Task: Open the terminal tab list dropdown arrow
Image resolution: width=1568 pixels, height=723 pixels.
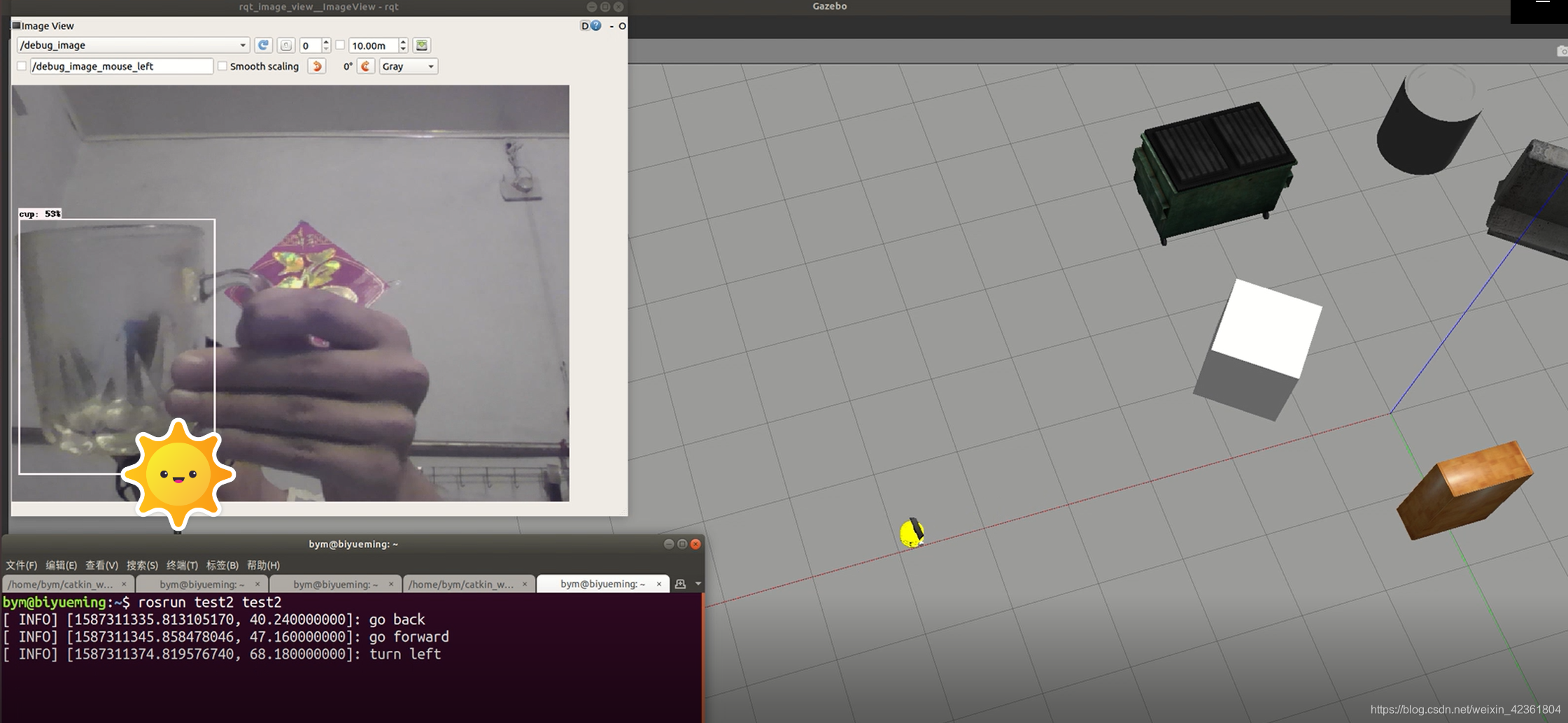Action: [x=698, y=584]
